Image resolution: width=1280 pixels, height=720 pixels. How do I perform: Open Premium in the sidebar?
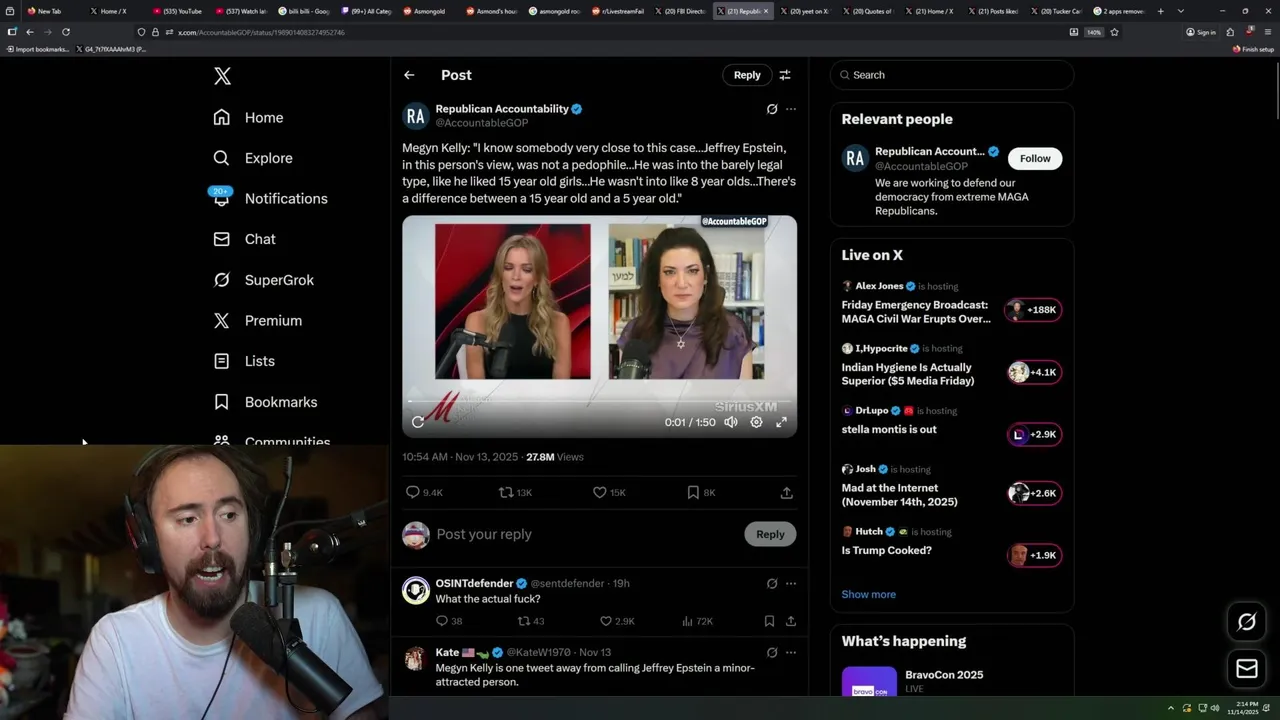pyautogui.click(x=258, y=320)
